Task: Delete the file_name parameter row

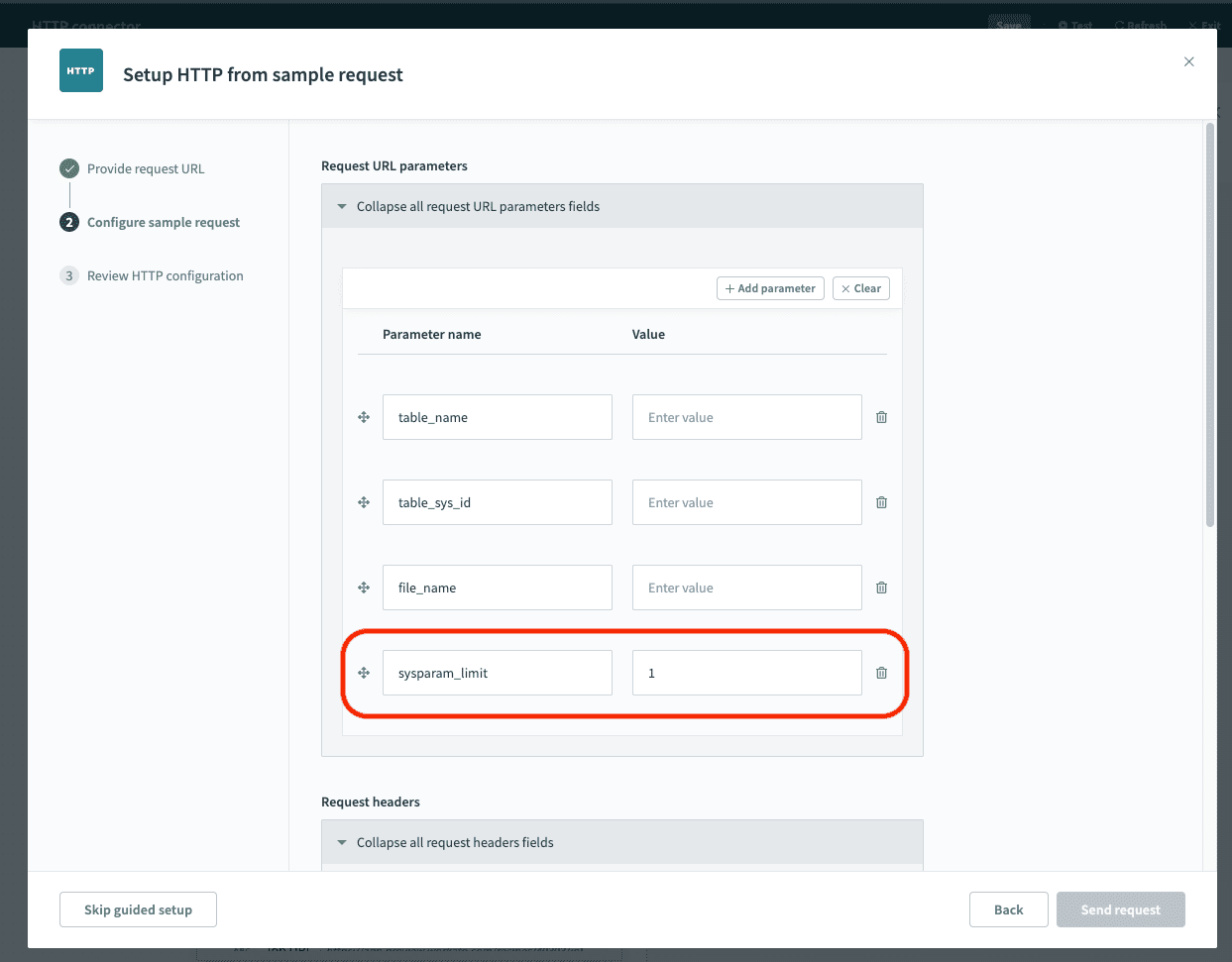Action: click(881, 588)
